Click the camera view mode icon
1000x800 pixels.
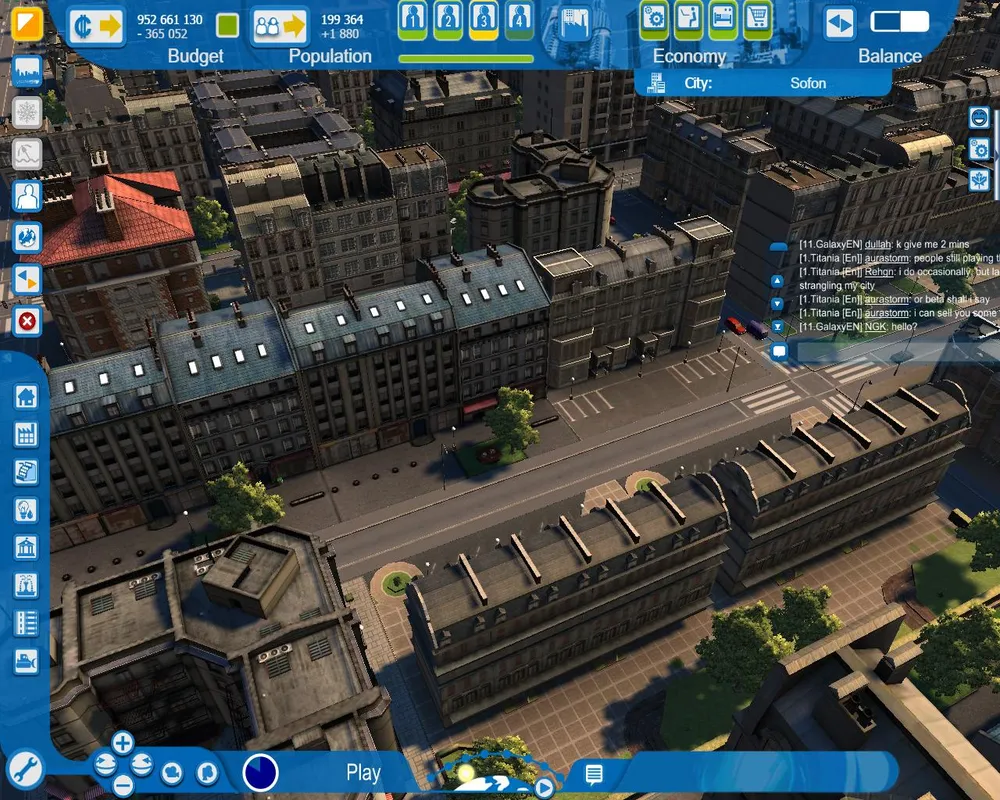(x=172, y=773)
